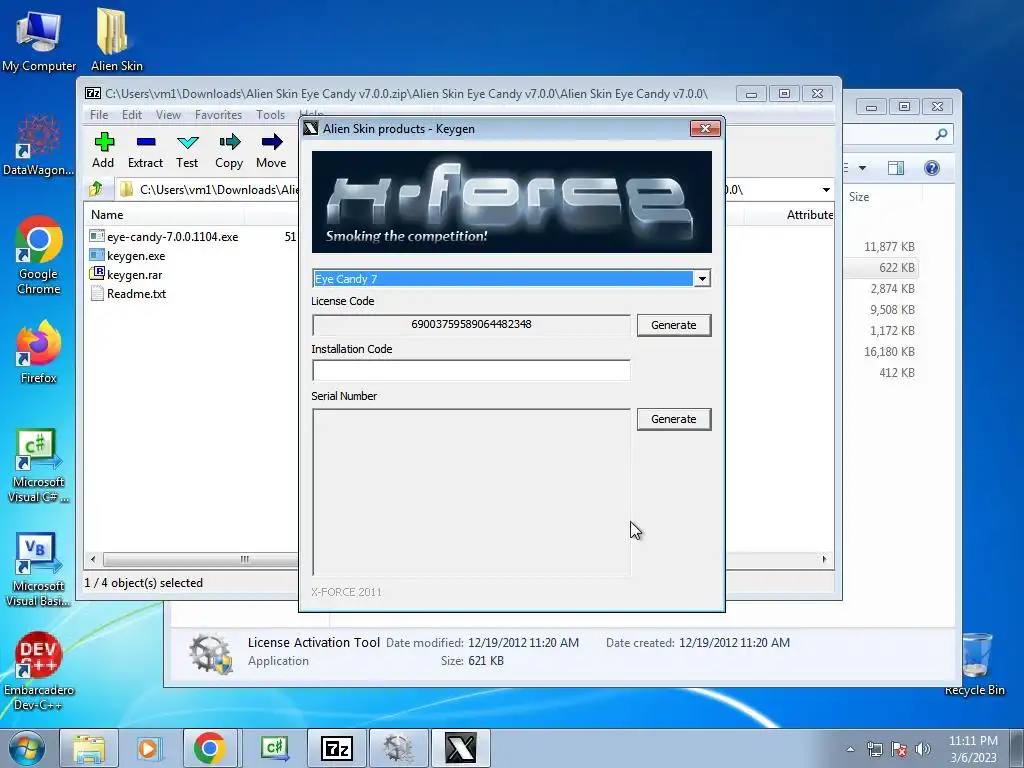Open the View menu in 7-Zip
The width and height of the screenshot is (1024, 768).
click(168, 115)
